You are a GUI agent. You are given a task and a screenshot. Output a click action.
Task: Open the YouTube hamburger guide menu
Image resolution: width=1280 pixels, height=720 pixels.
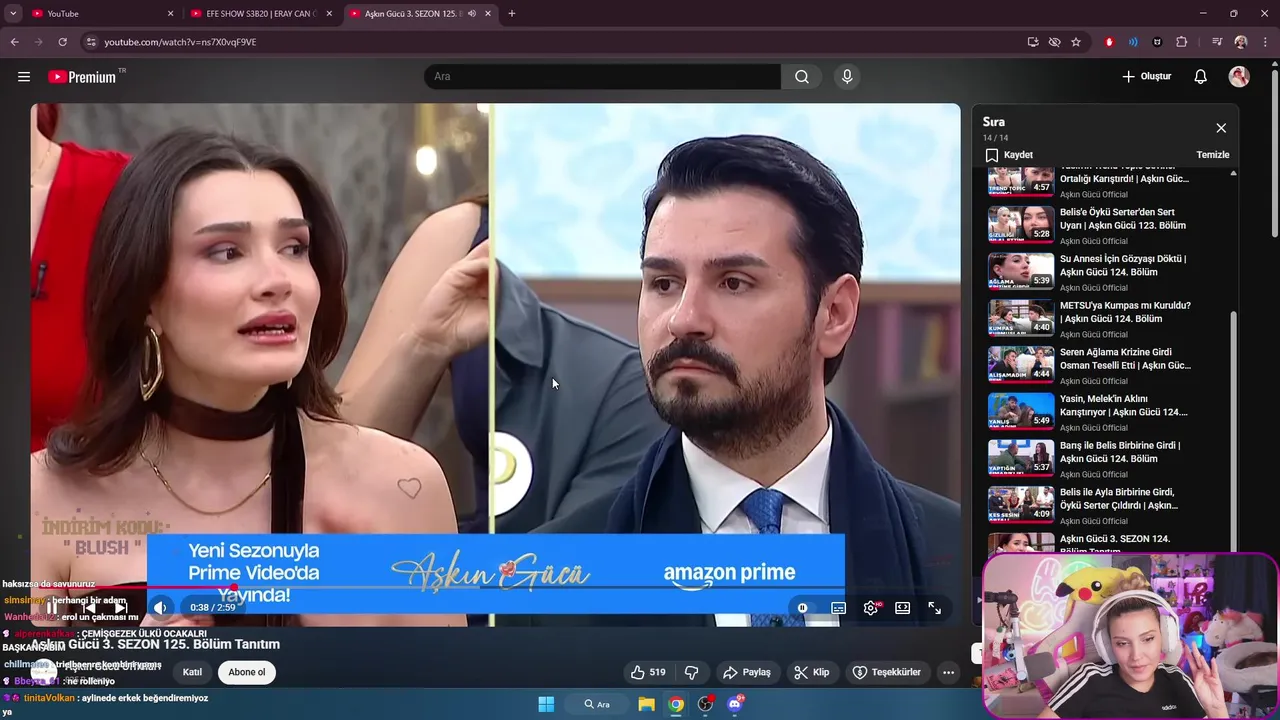[24, 77]
